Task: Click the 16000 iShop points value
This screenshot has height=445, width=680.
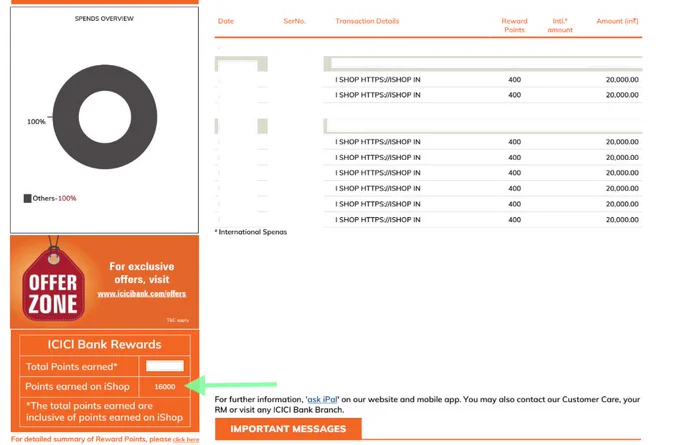Action: (x=165, y=386)
